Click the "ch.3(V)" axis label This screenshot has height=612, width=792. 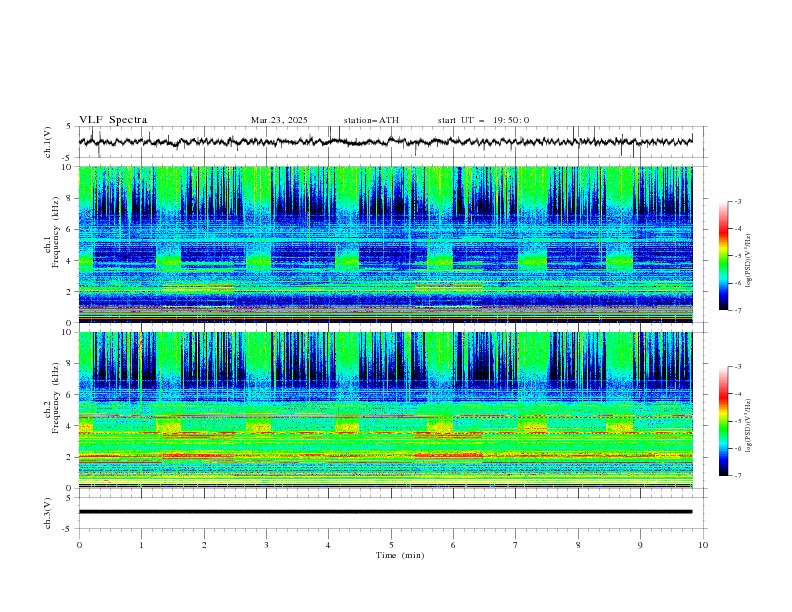[48, 513]
